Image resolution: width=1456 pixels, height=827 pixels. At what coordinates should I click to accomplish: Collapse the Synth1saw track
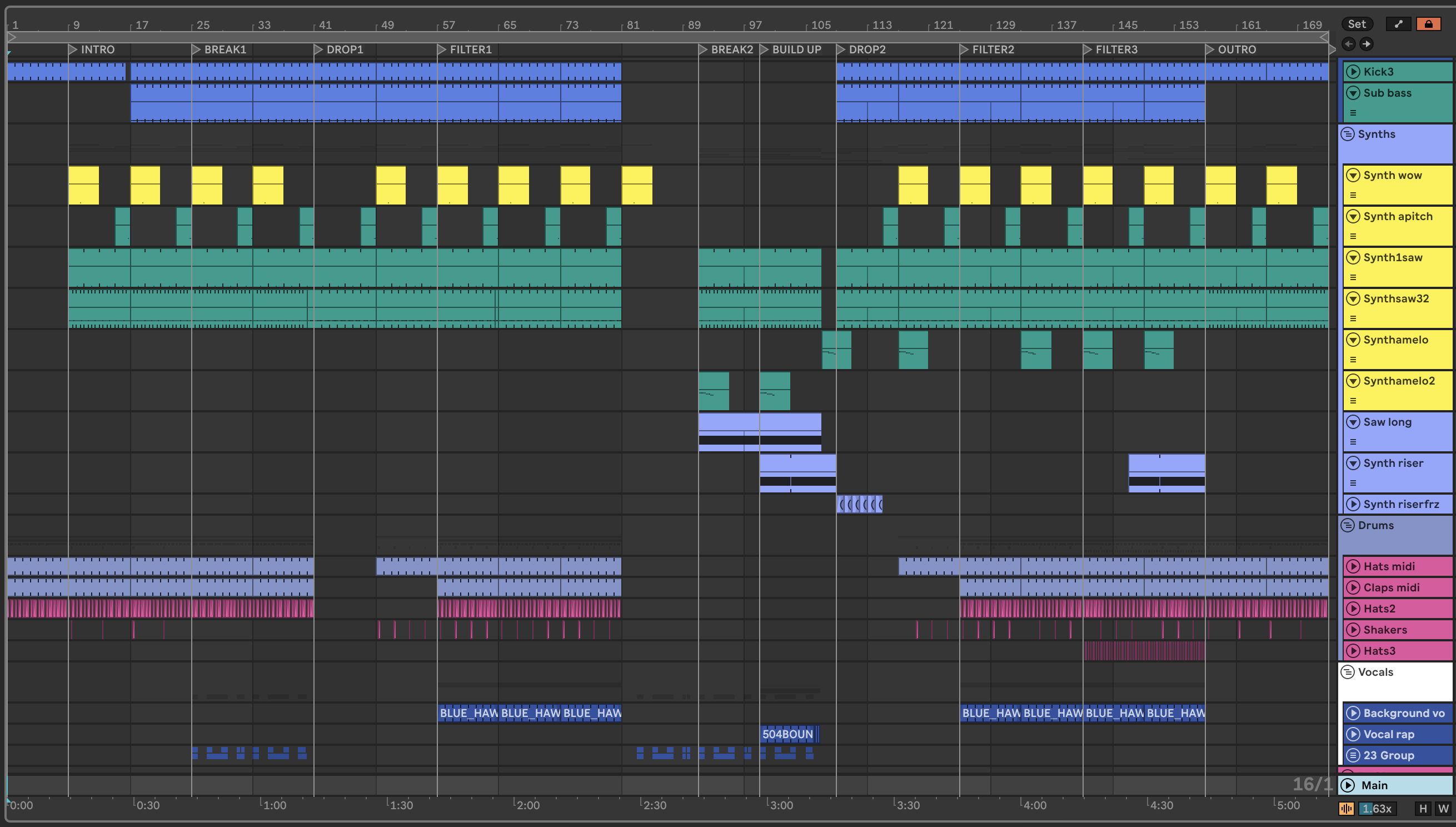click(1353, 257)
